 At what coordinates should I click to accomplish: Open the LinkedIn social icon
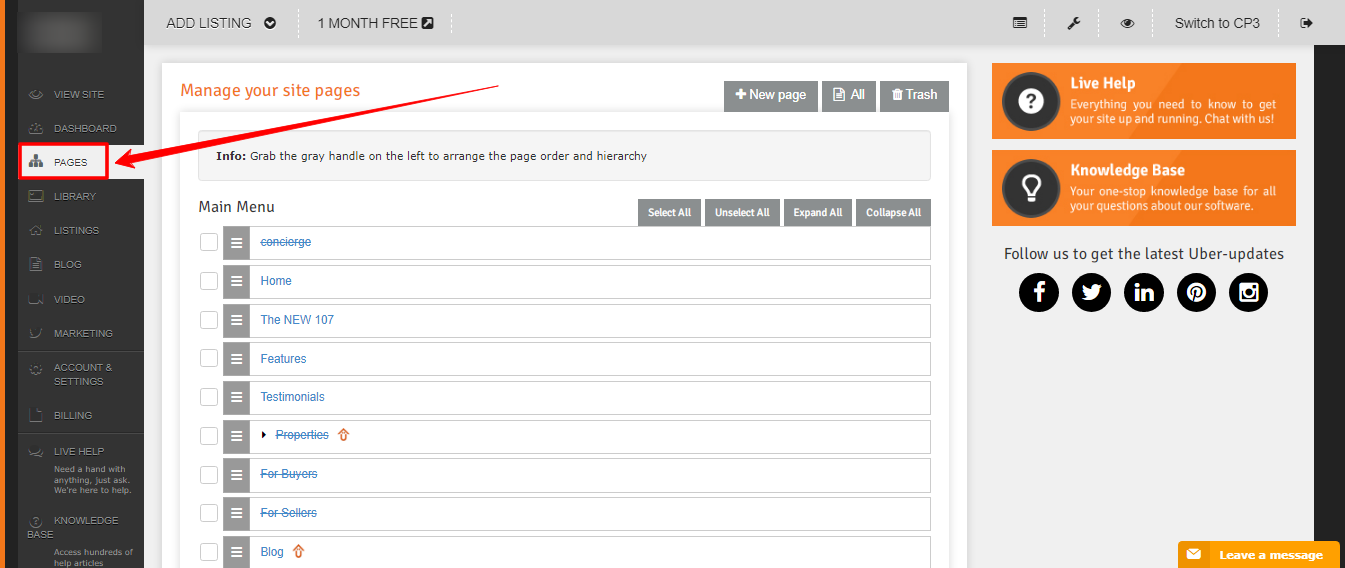click(1144, 292)
